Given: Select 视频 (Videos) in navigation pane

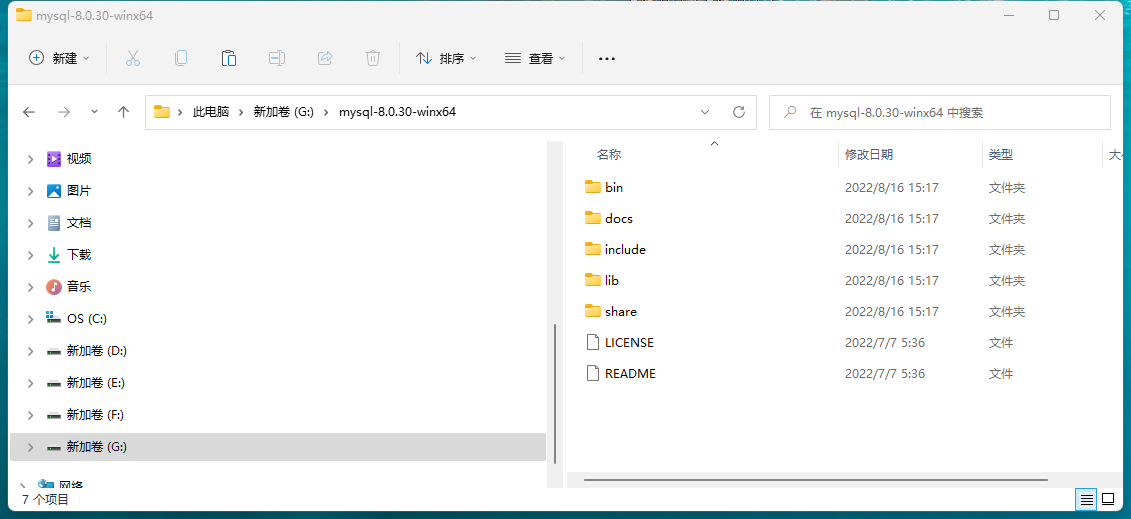Looking at the screenshot, I should (x=79, y=159).
